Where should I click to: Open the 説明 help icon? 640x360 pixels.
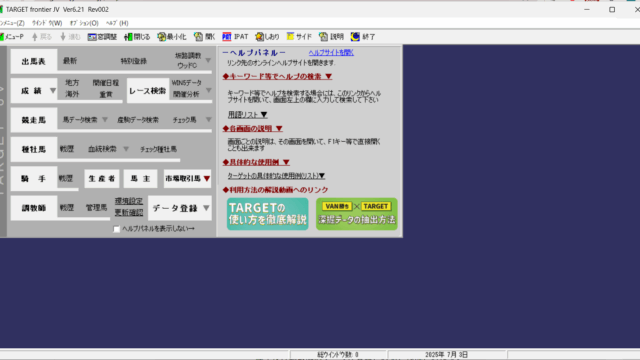point(331,37)
